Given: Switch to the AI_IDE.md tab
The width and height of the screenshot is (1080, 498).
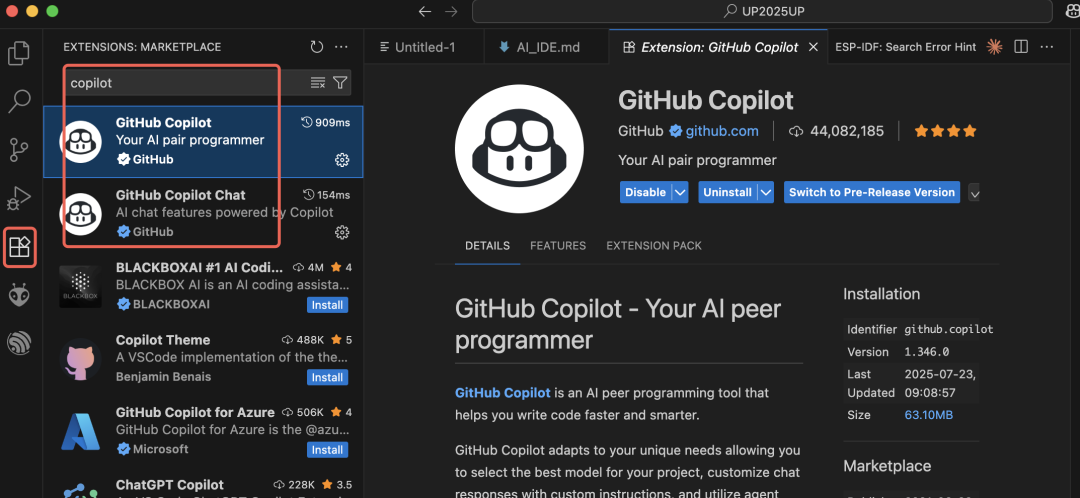Looking at the screenshot, I should [547, 47].
